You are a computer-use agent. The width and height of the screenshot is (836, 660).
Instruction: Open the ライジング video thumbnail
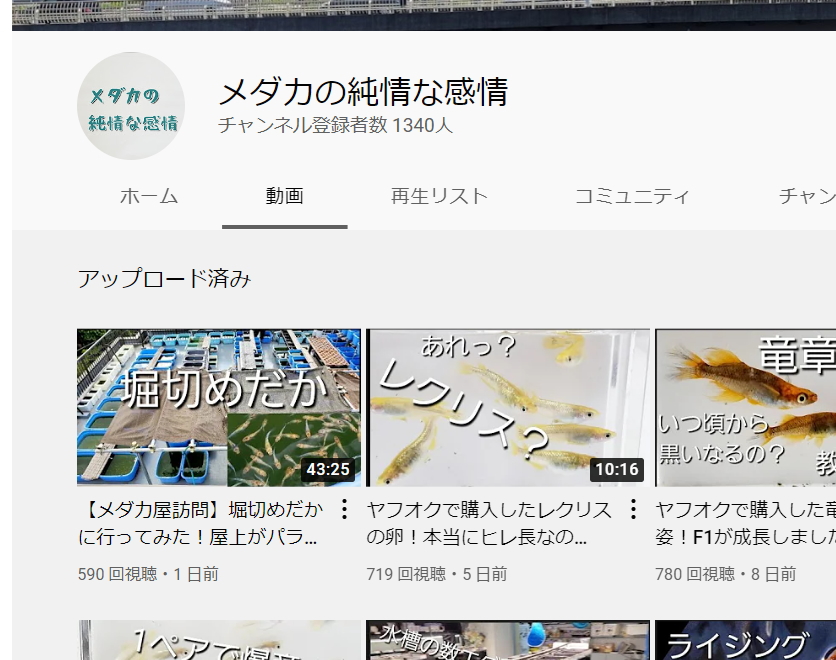746,640
